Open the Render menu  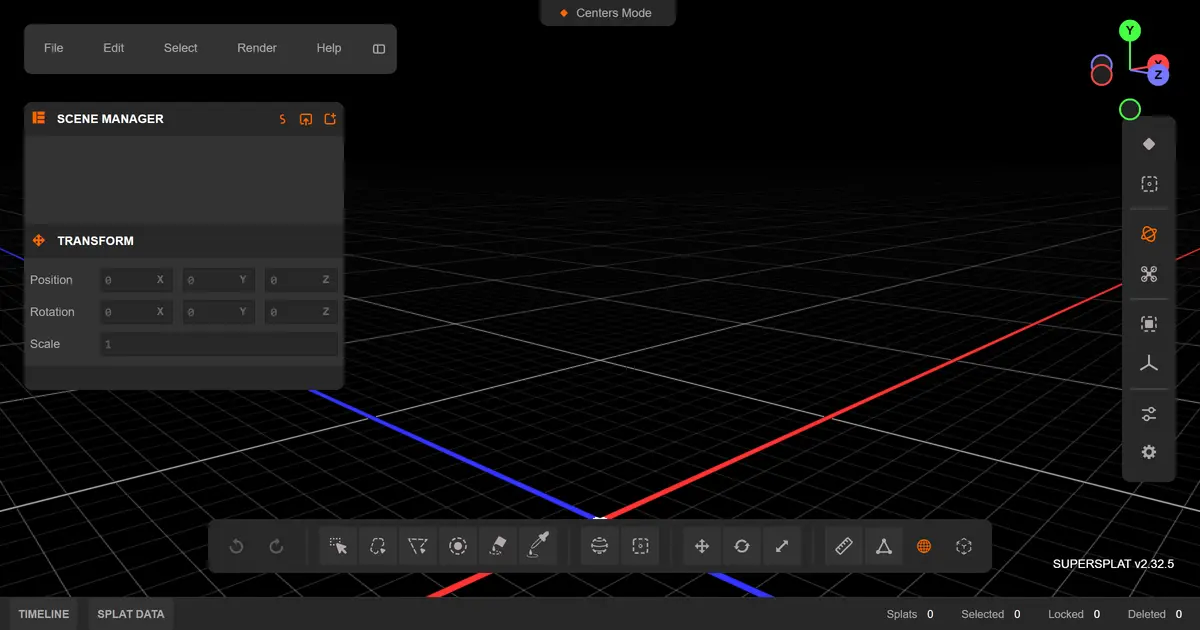point(257,48)
